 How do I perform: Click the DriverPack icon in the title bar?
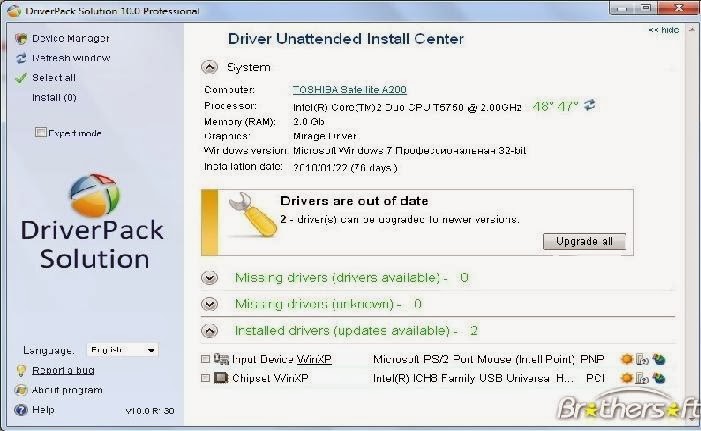tap(14, 10)
